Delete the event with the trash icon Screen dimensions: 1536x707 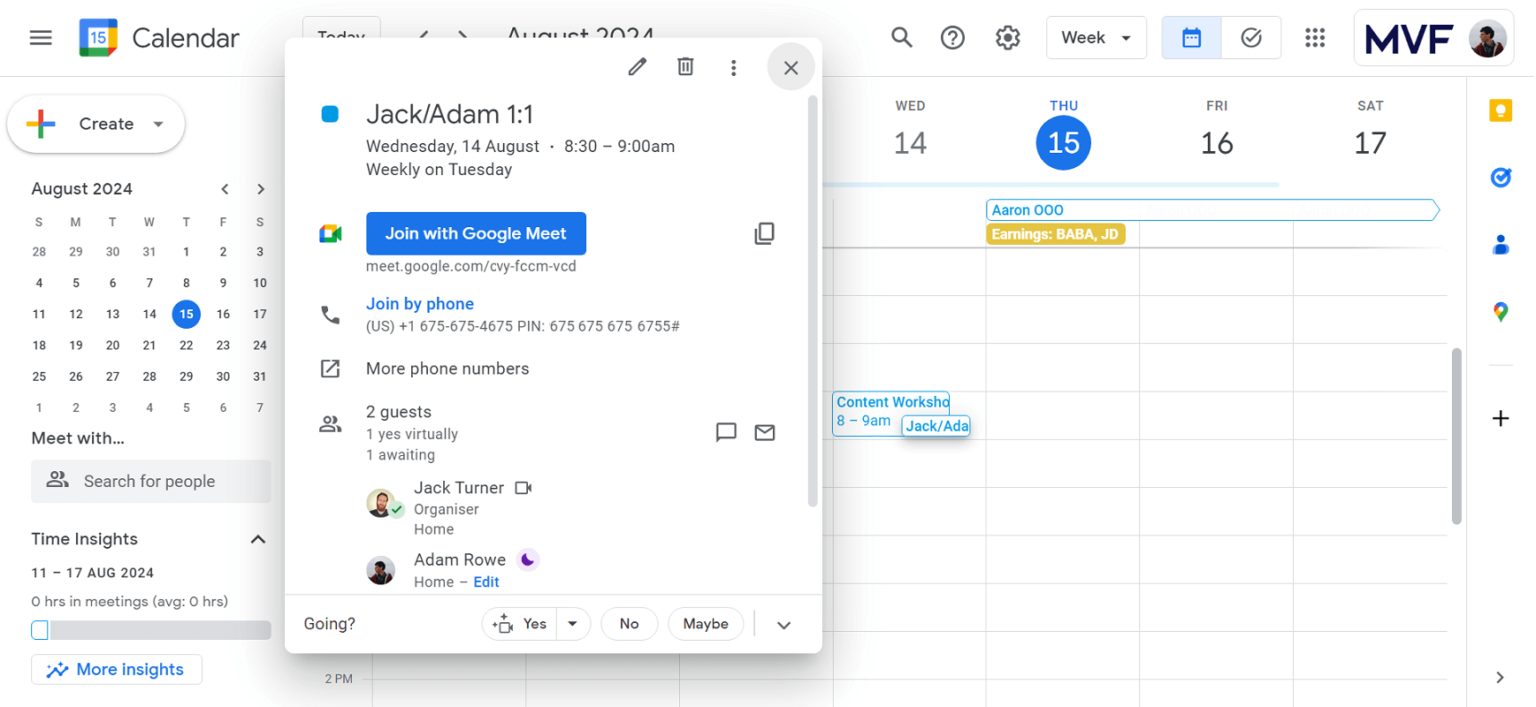(685, 66)
